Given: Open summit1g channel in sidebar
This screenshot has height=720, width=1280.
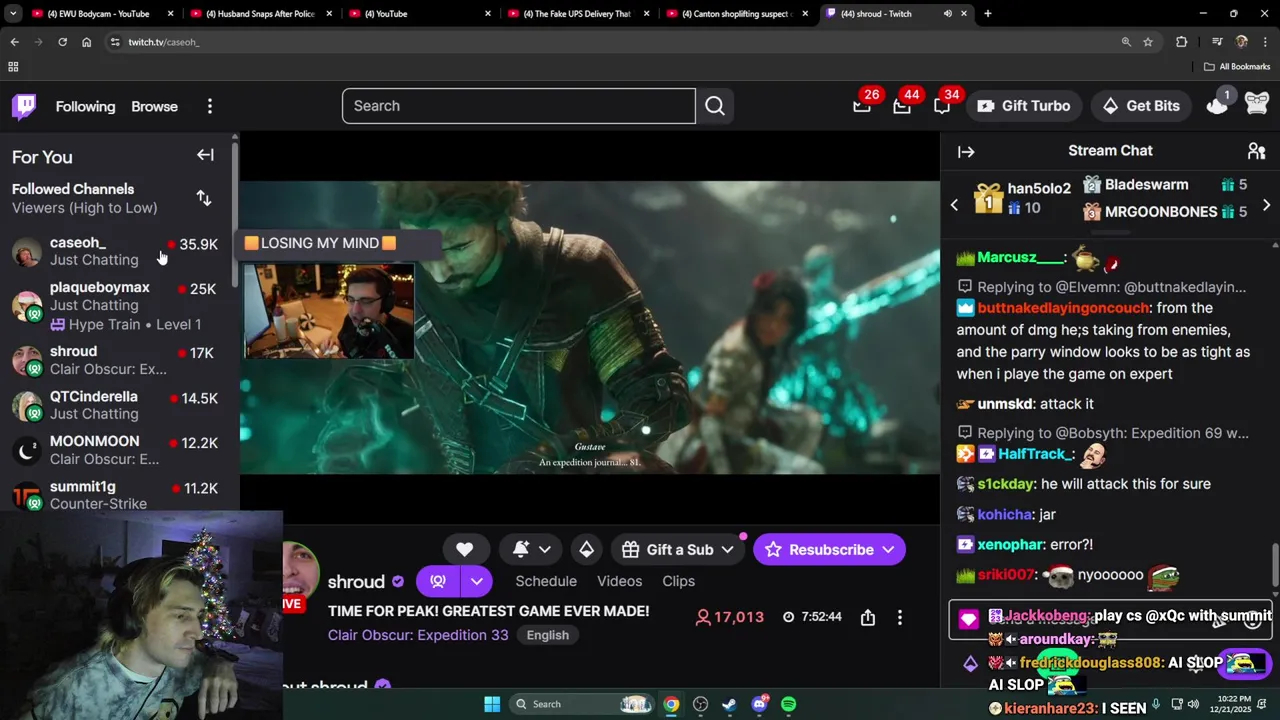Looking at the screenshot, I should click(118, 495).
